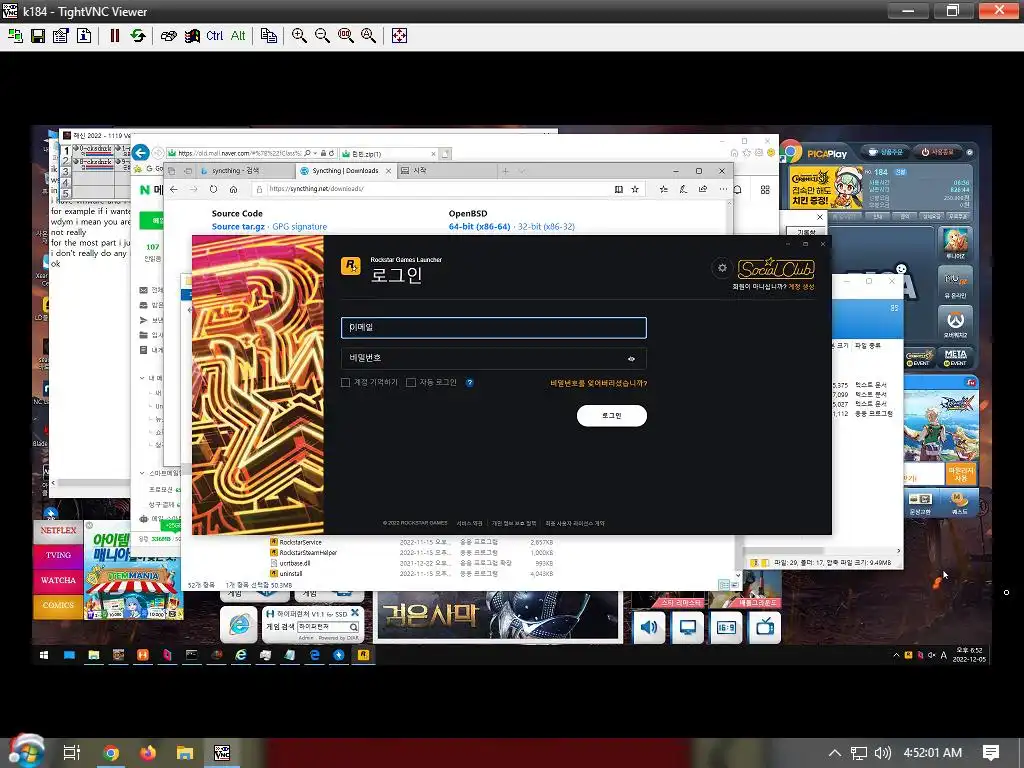
Task: Open the Social Club logo
Action: tap(776, 268)
